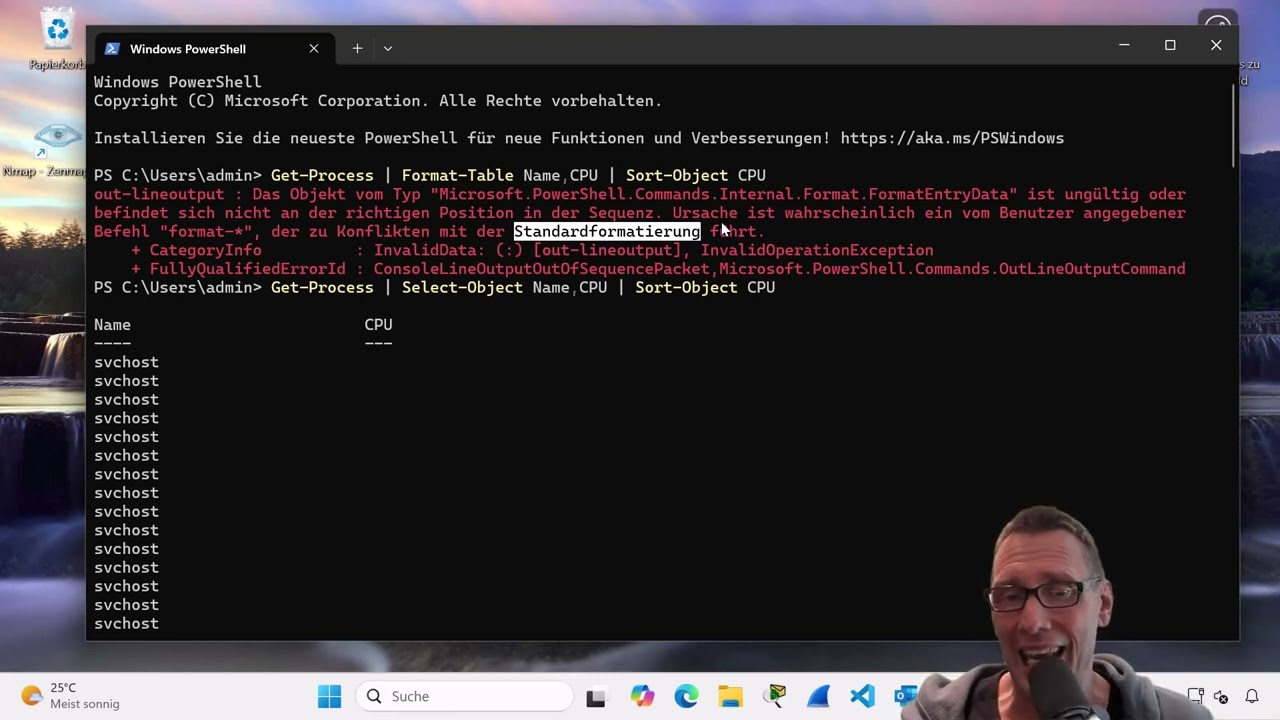The image size is (1280, 720).
Task: Click the Copyright Microsoft Corporation line
Action: click(378, 101)
